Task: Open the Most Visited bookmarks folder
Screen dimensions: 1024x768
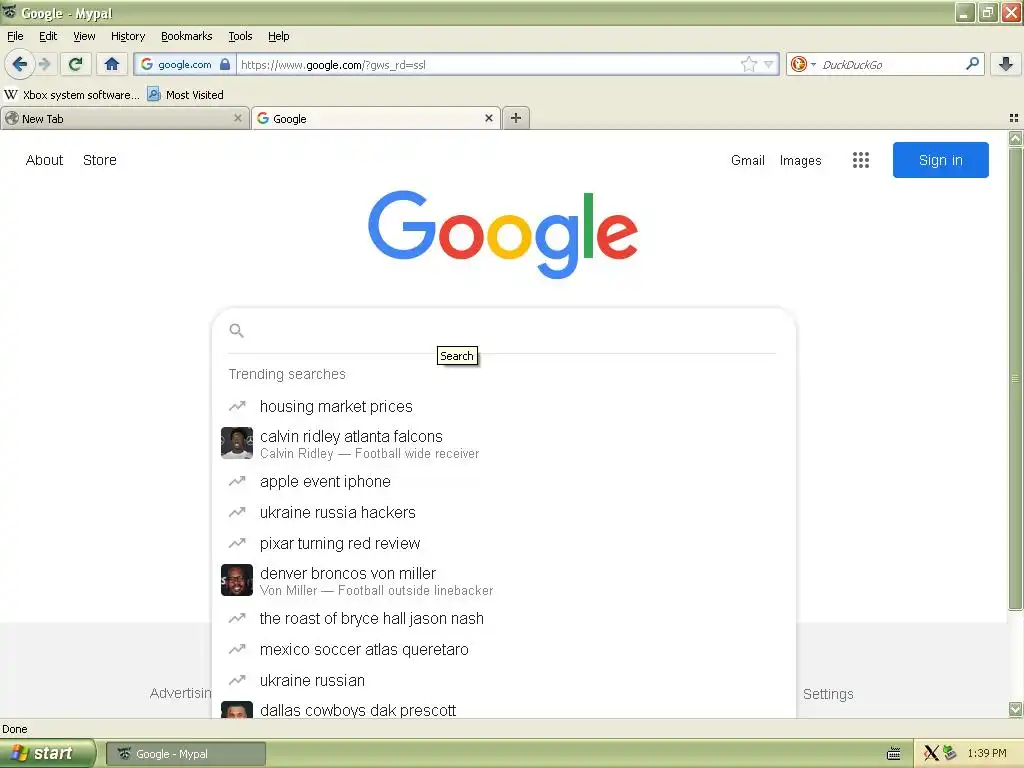Action: pos(185,95)
